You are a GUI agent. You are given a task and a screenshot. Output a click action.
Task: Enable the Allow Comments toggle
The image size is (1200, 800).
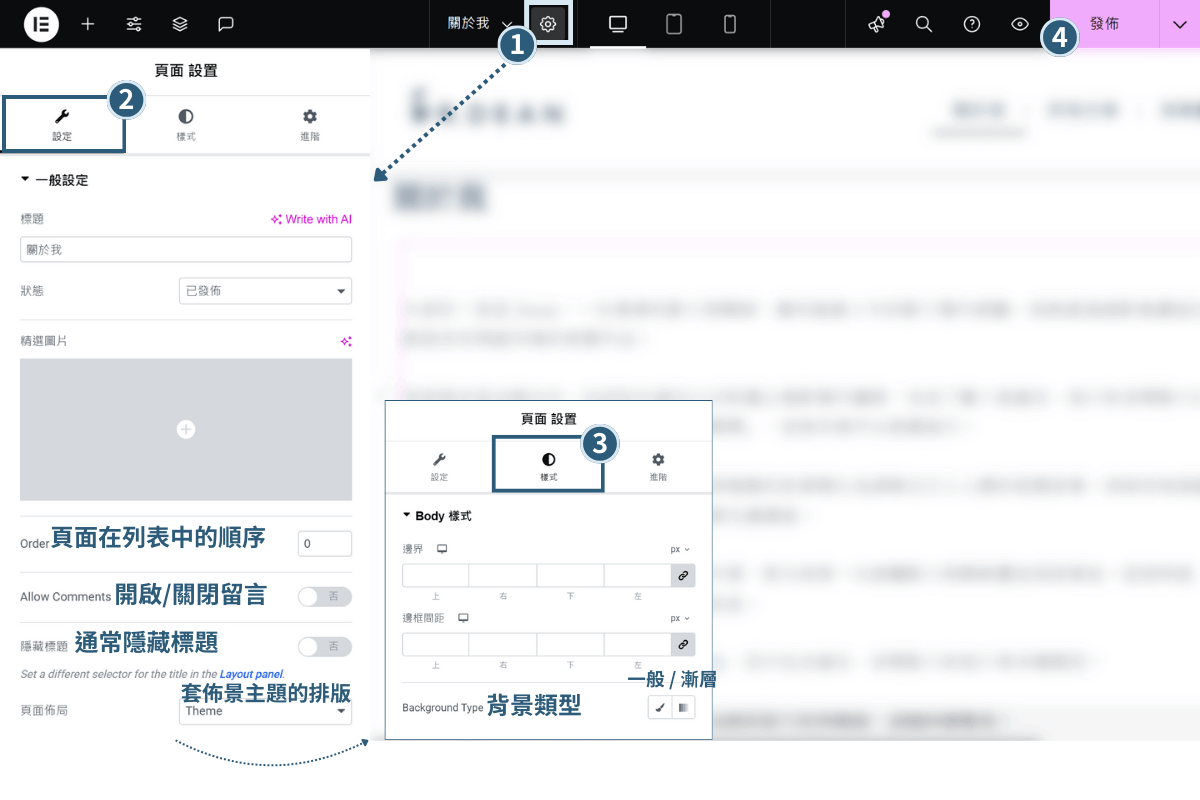pyautogui.click(x=324, y=596)
